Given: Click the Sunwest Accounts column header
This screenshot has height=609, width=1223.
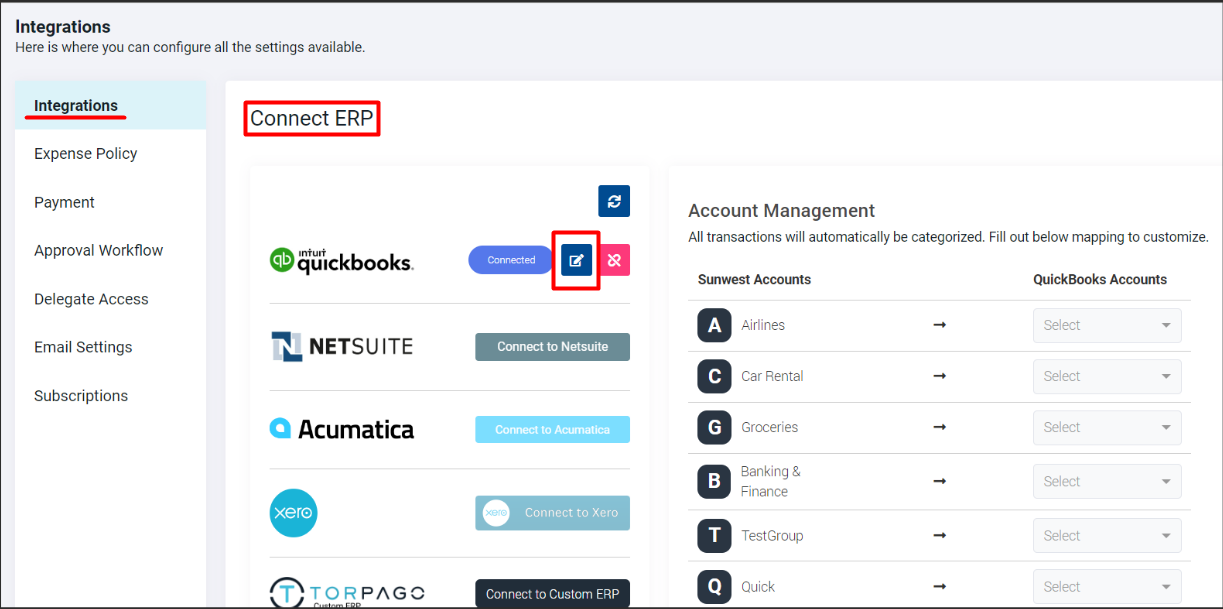Looking at the screenshot, I should [x=754, y=280].
